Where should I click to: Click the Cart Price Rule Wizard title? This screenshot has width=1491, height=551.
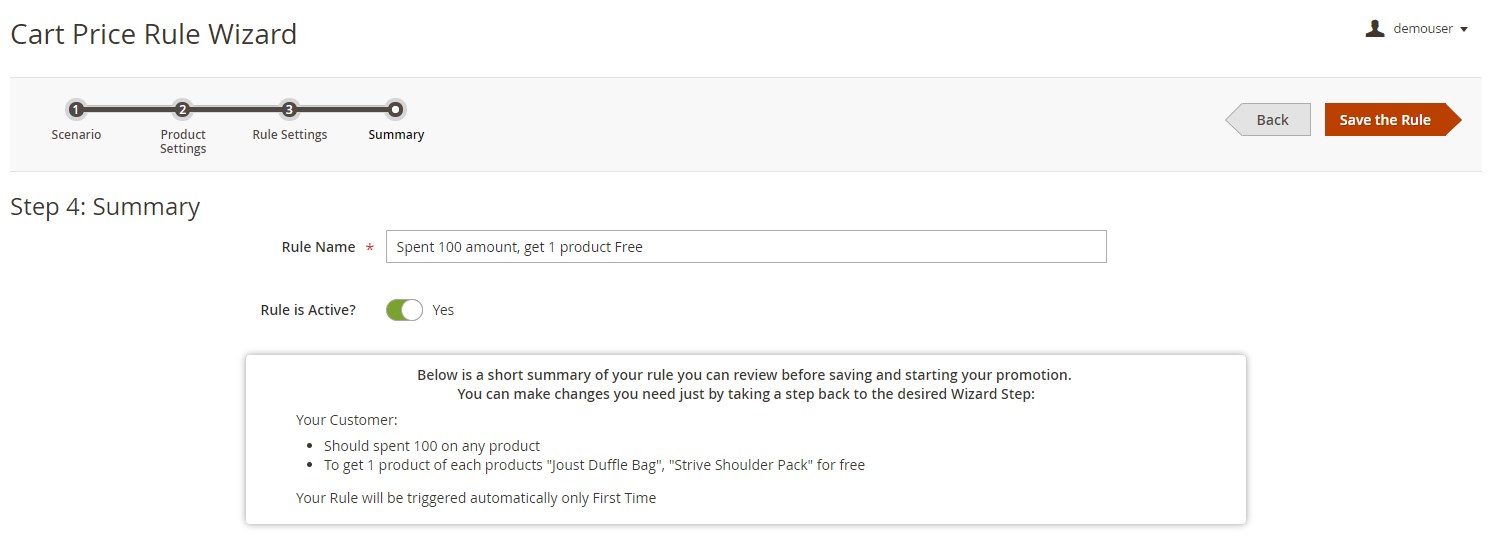pyautogui.click(x=153, y=34)
